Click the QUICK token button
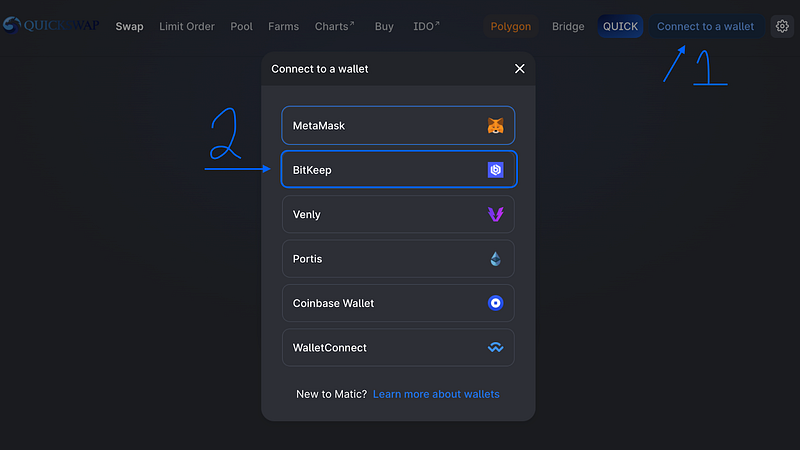Screen dimensions: 800x450 pos(620,26)
